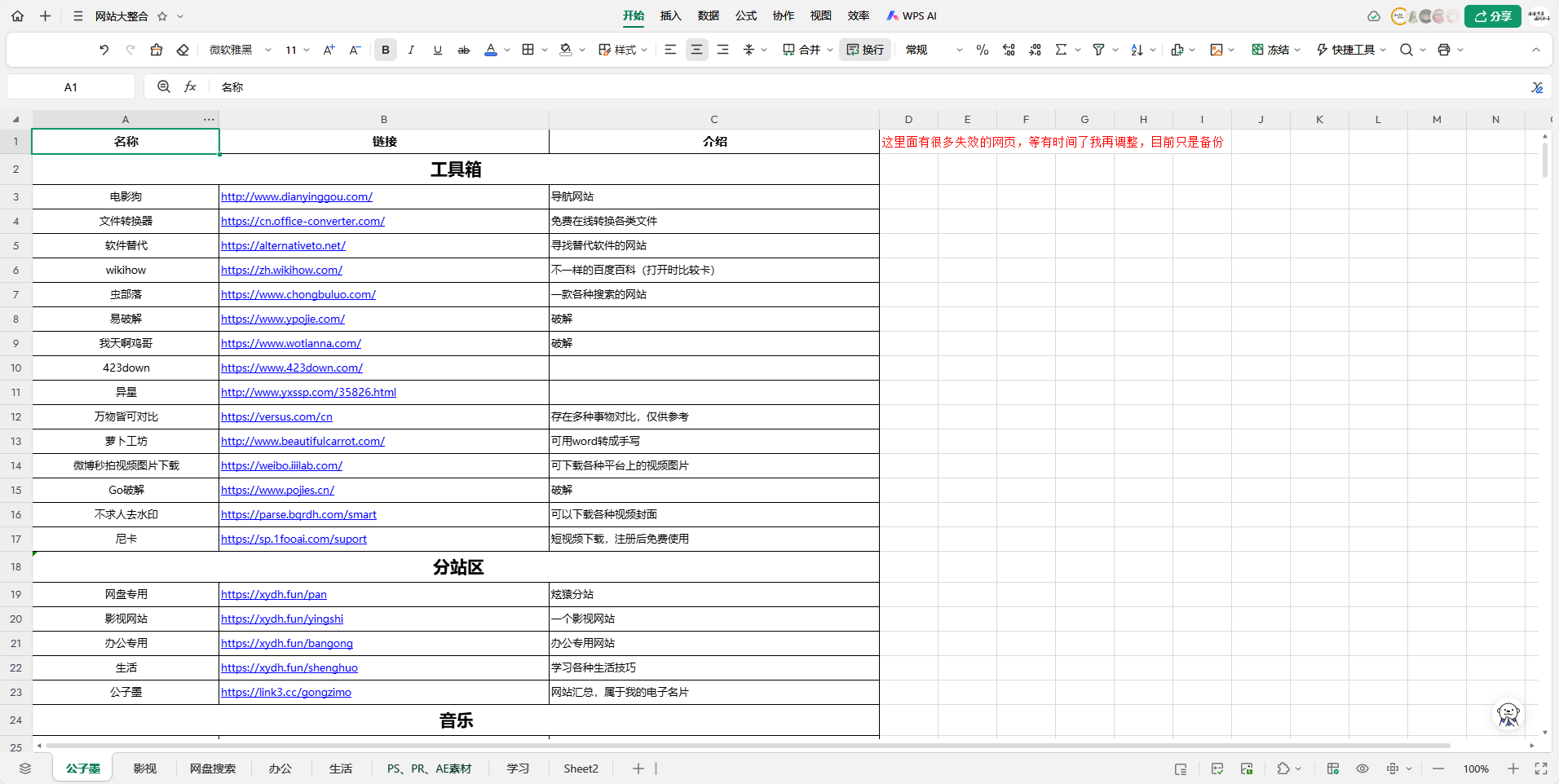Open the font color picker arrow
The height and width of the screenshot is (784, 1559).
507,50
